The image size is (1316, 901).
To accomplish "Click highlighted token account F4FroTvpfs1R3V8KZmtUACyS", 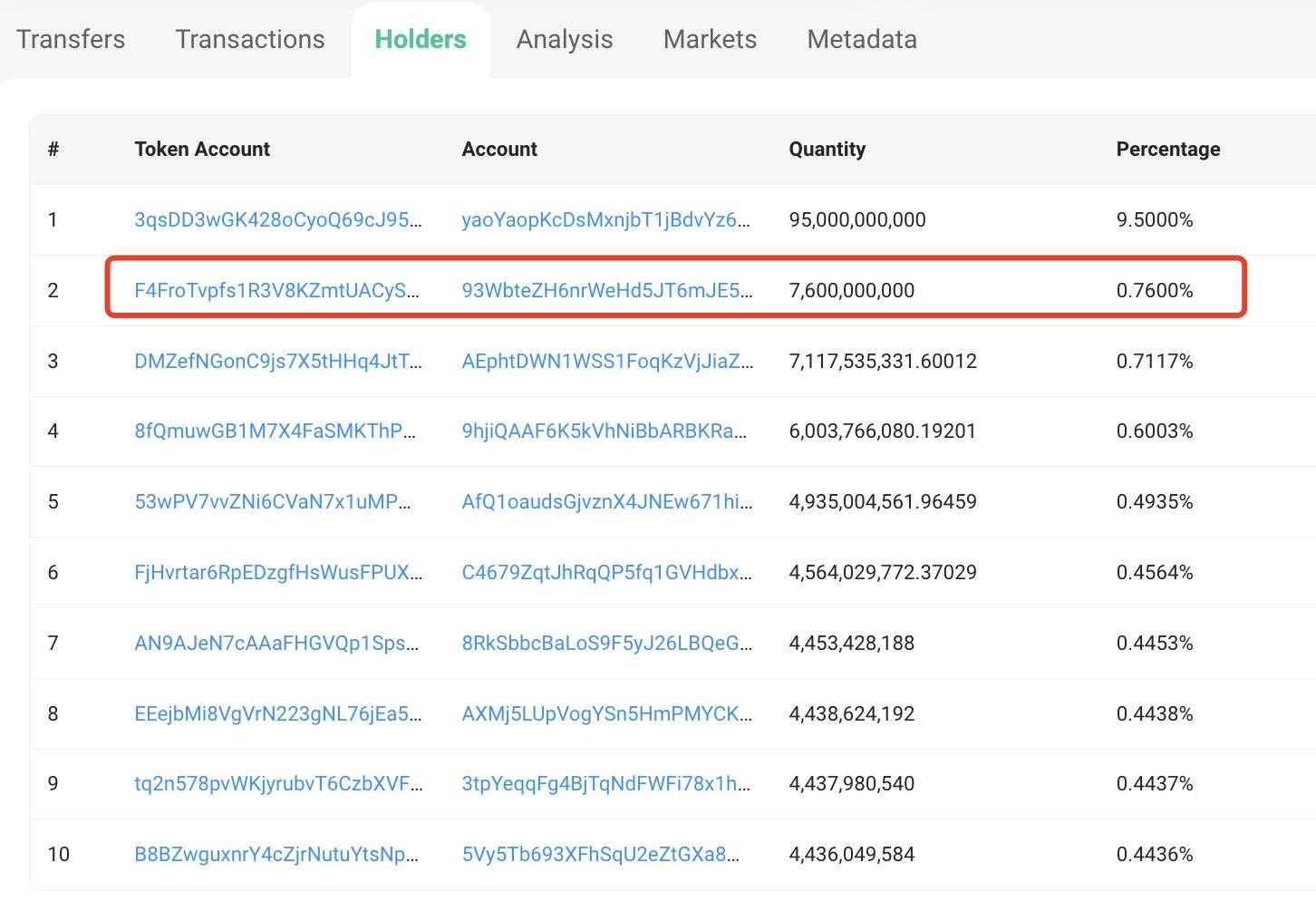I will click(x=276, y=290).
